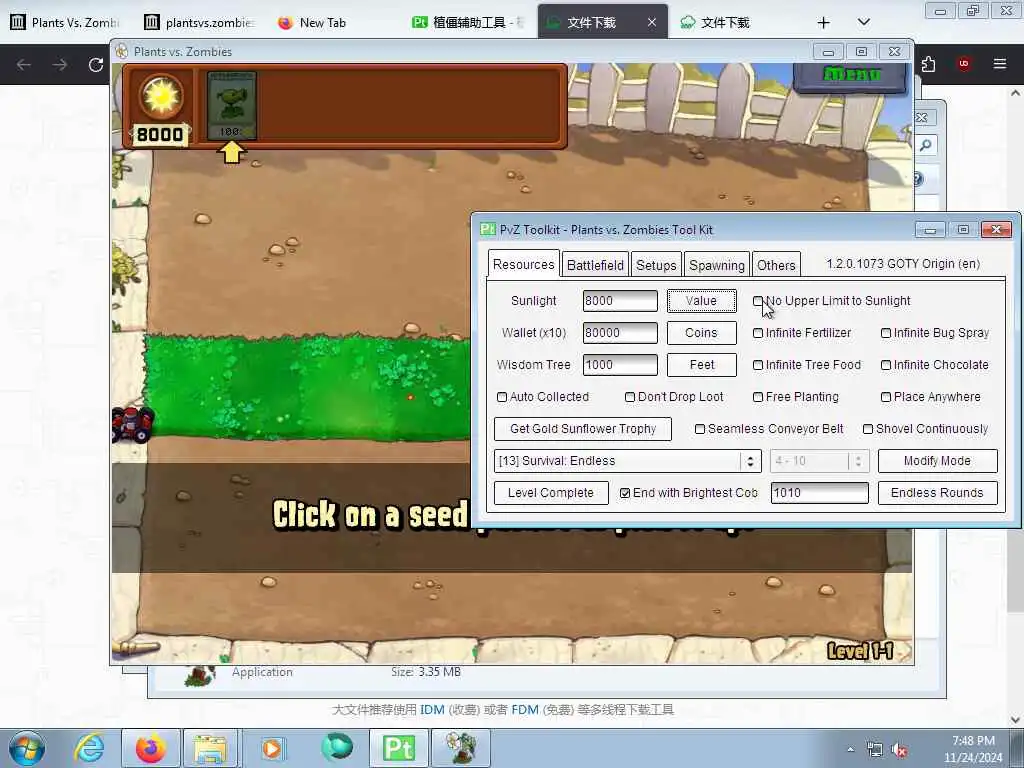Click the sun counter icon in game

(x=161, y=97)
